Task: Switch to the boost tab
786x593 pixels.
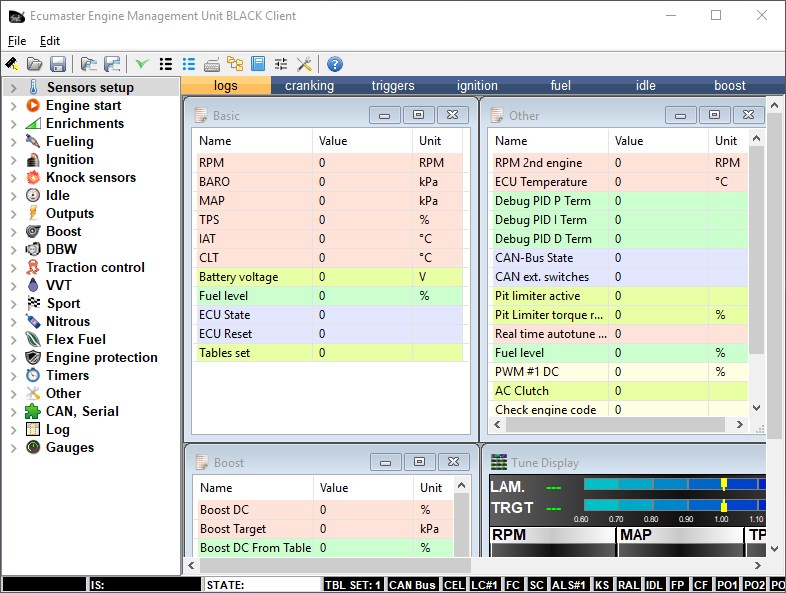Action: pos(730,85)
